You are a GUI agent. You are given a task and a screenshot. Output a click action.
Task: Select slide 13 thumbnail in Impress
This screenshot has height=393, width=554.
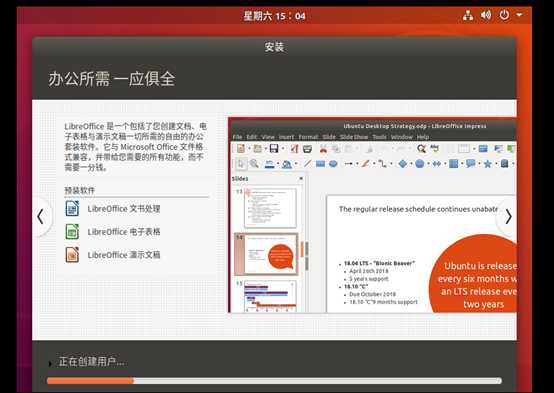pos(270,207)
